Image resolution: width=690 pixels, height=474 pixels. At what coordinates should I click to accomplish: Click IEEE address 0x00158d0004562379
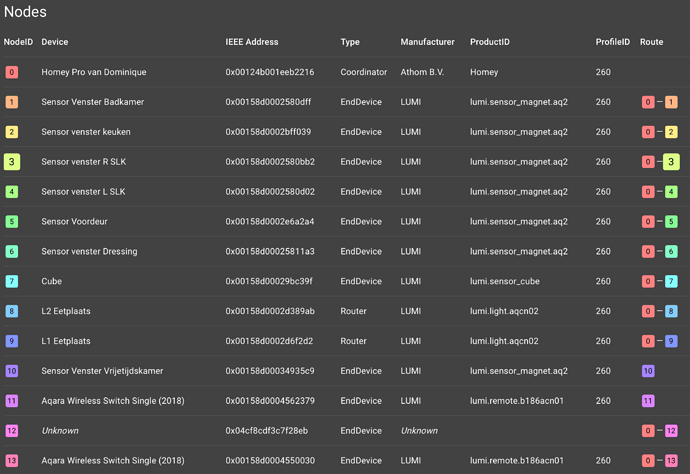pyautogui.click(x=270, y=401)
